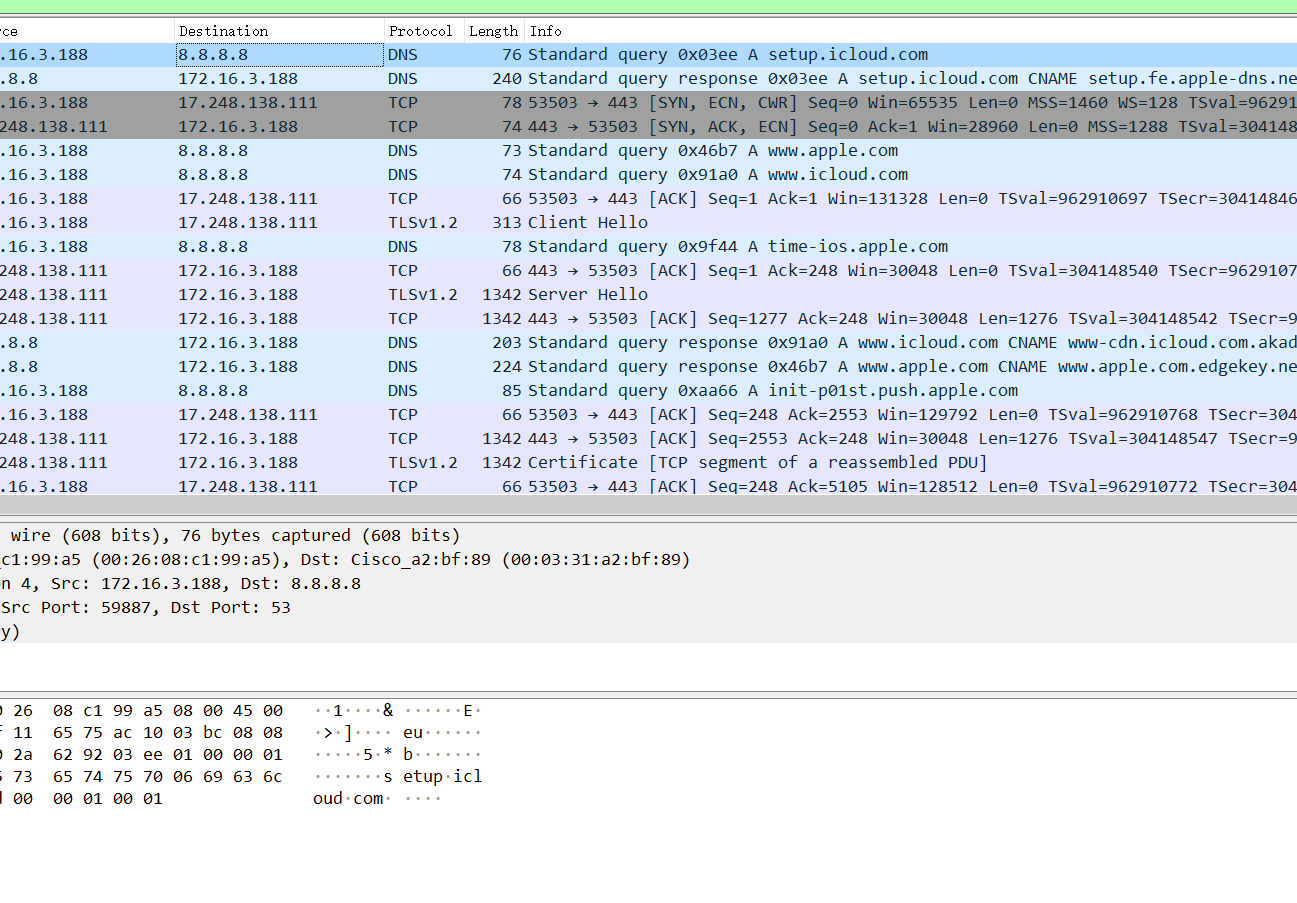This screenshot has height=903, width=1297.
Task: Sort packets by Protocol column header
Action: click(424, 31)
